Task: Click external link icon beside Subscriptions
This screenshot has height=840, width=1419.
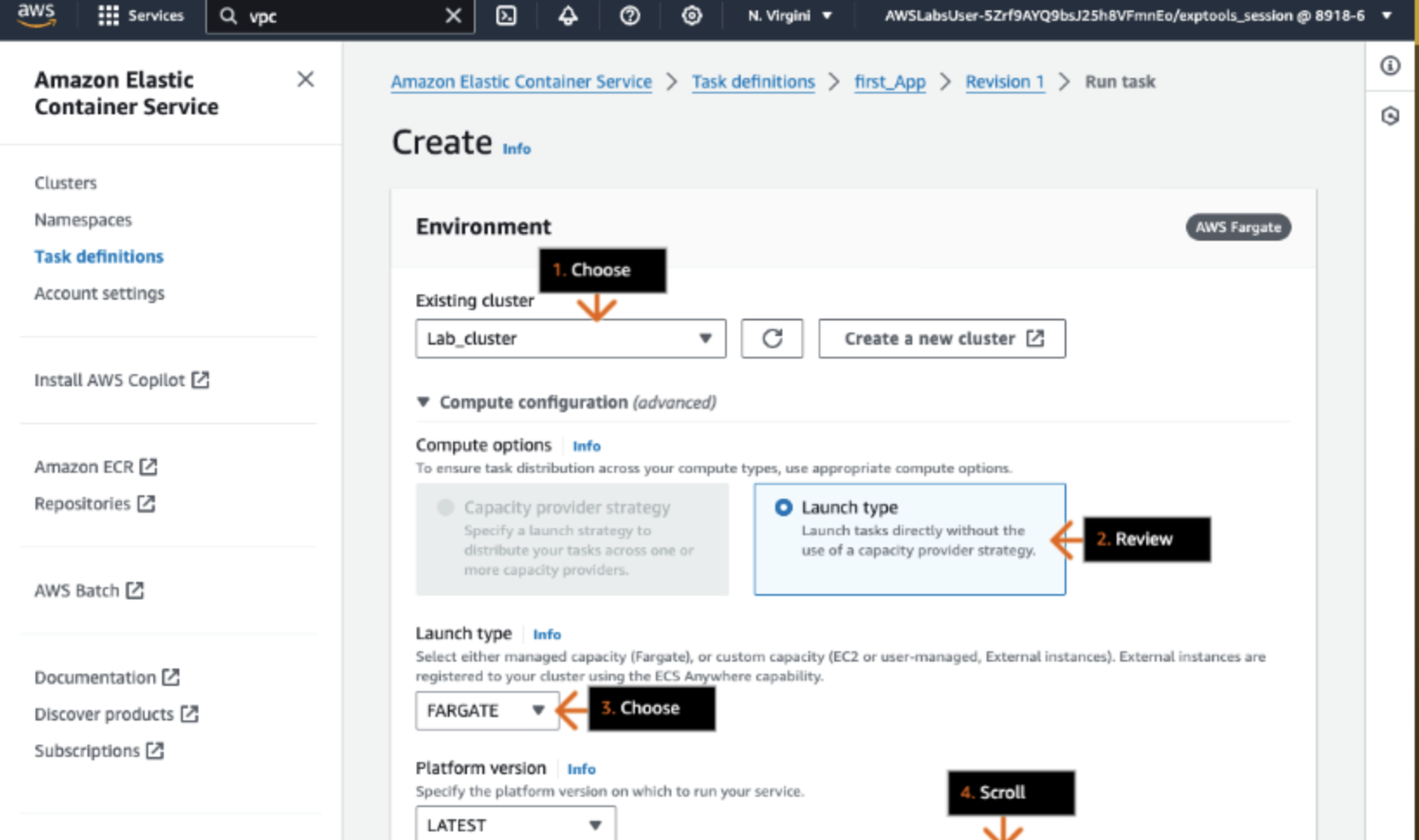Action: [155, 750]
